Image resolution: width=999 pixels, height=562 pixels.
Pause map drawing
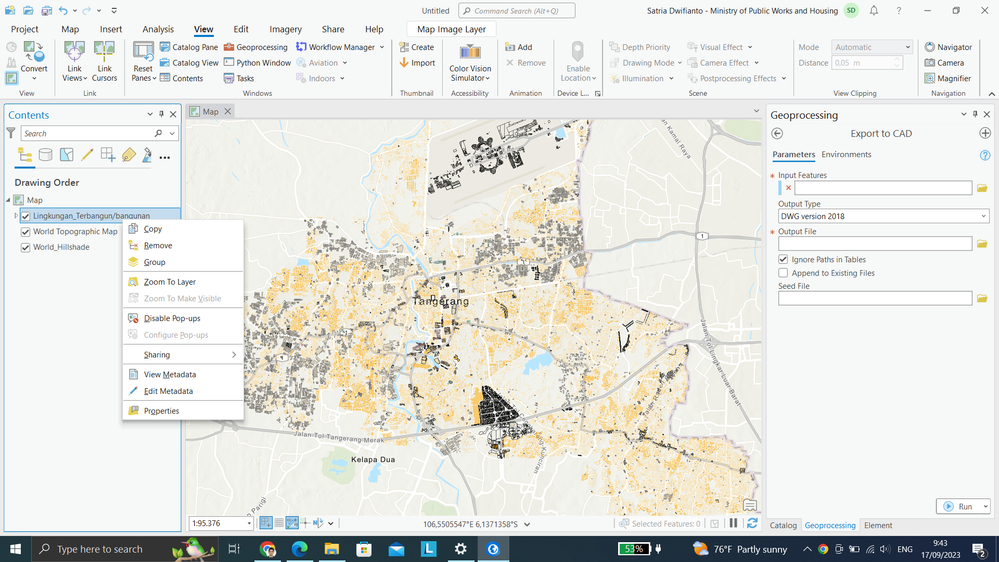coord(733,523)
